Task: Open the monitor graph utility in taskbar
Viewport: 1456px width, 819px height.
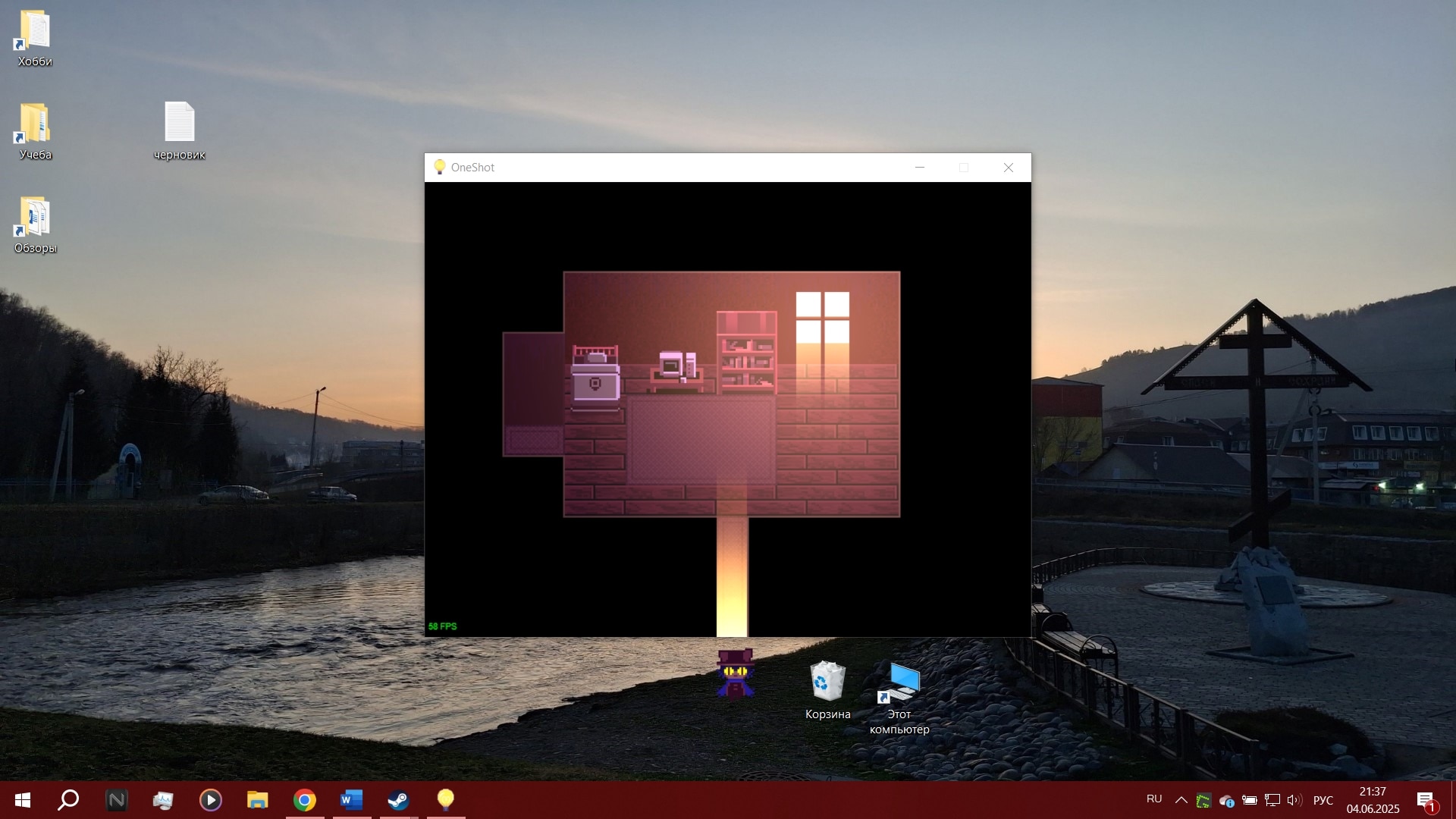Action: point(163,800)
